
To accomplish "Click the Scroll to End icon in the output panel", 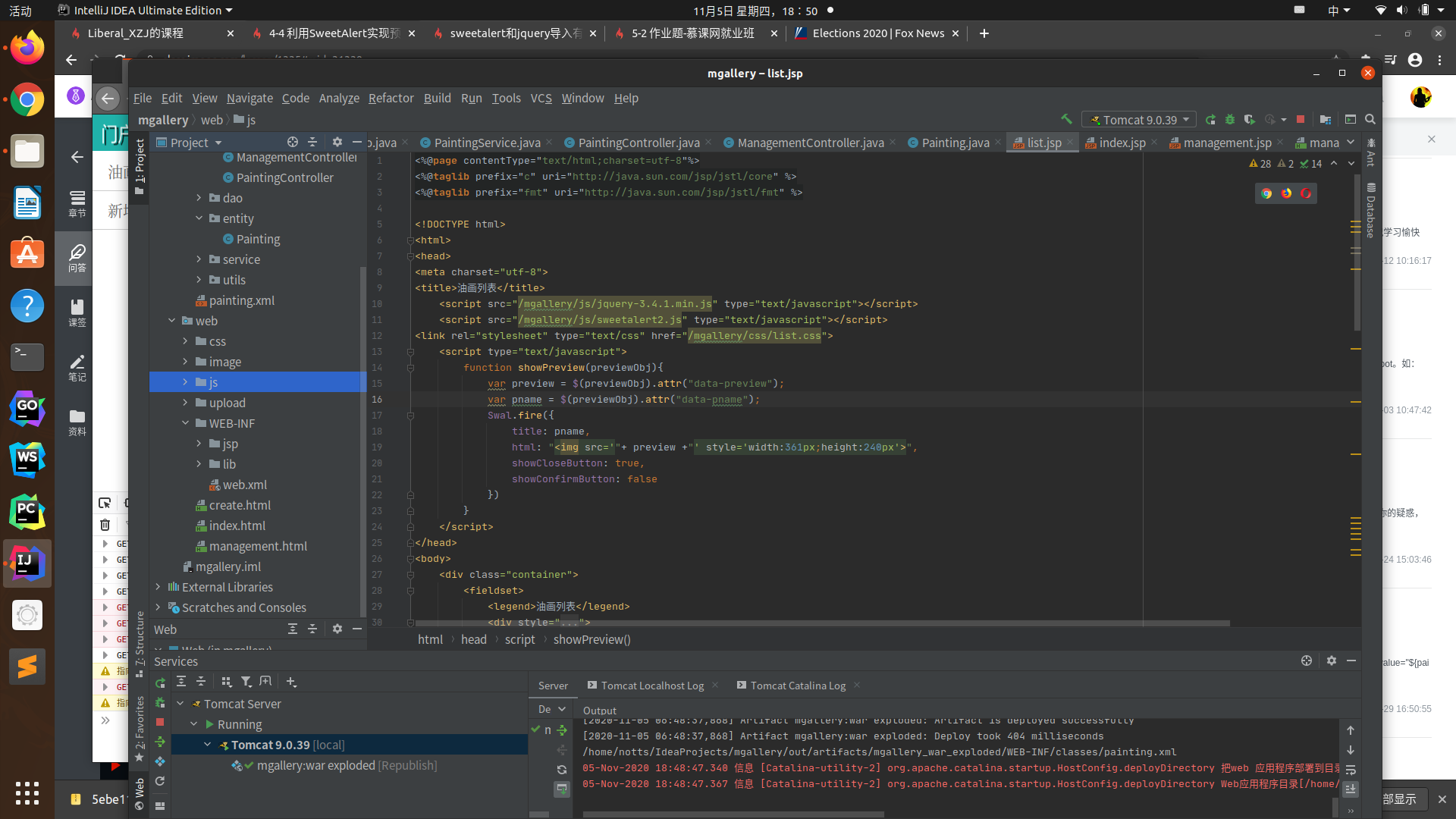I will 1351,789.
